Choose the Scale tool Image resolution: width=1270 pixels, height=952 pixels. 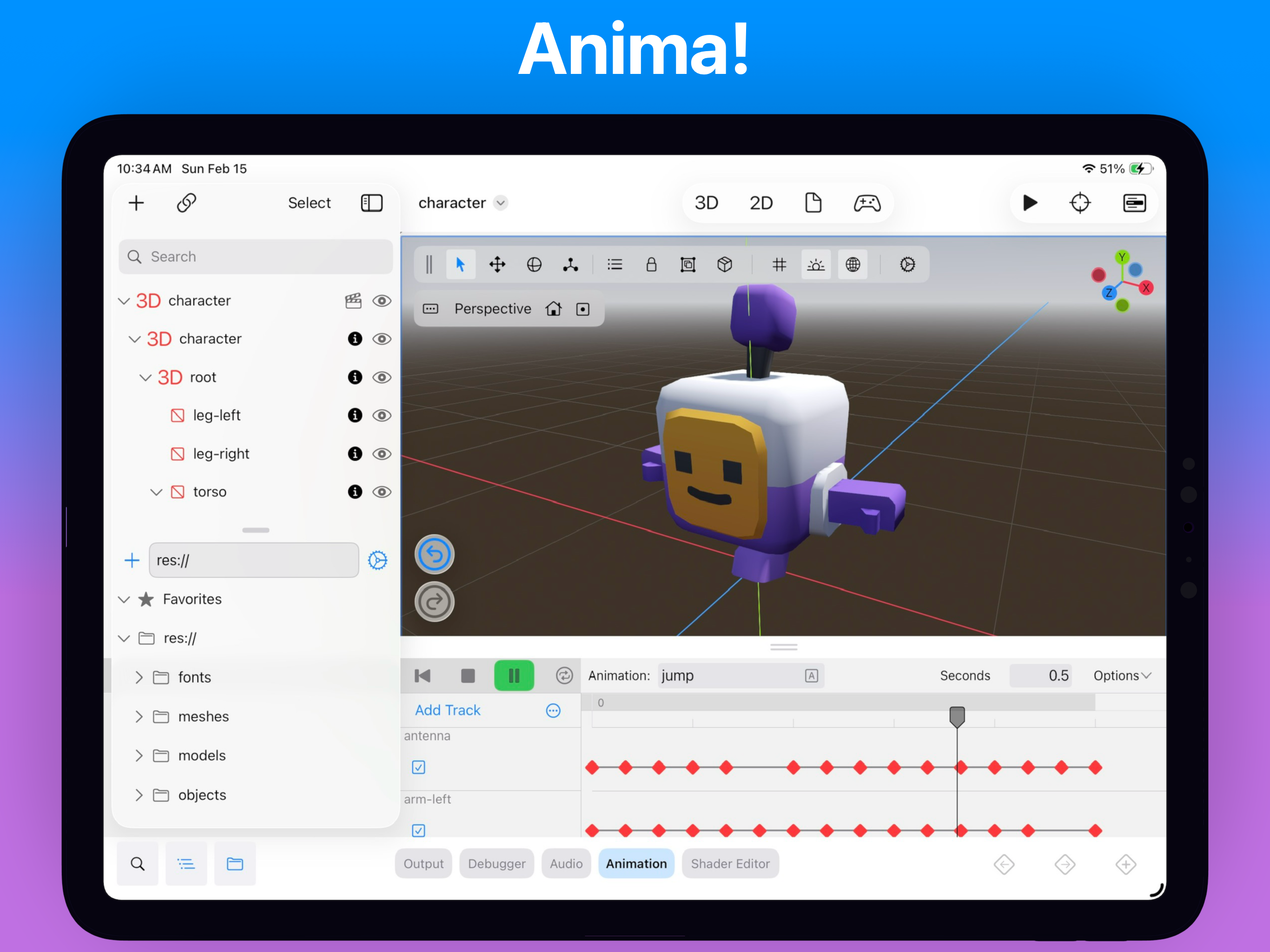tap(570, 264)
